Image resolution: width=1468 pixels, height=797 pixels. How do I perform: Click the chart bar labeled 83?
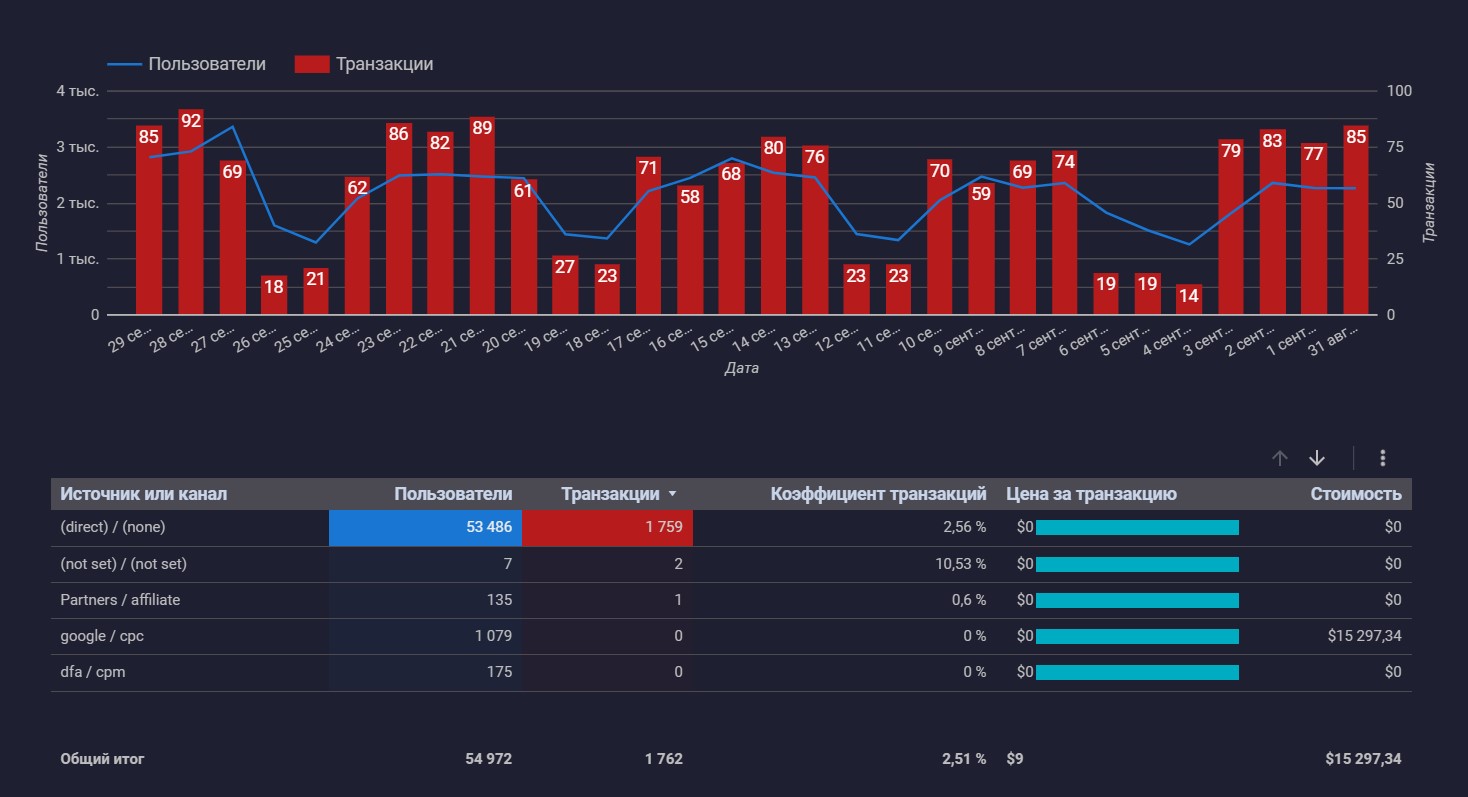[1272, 222]
